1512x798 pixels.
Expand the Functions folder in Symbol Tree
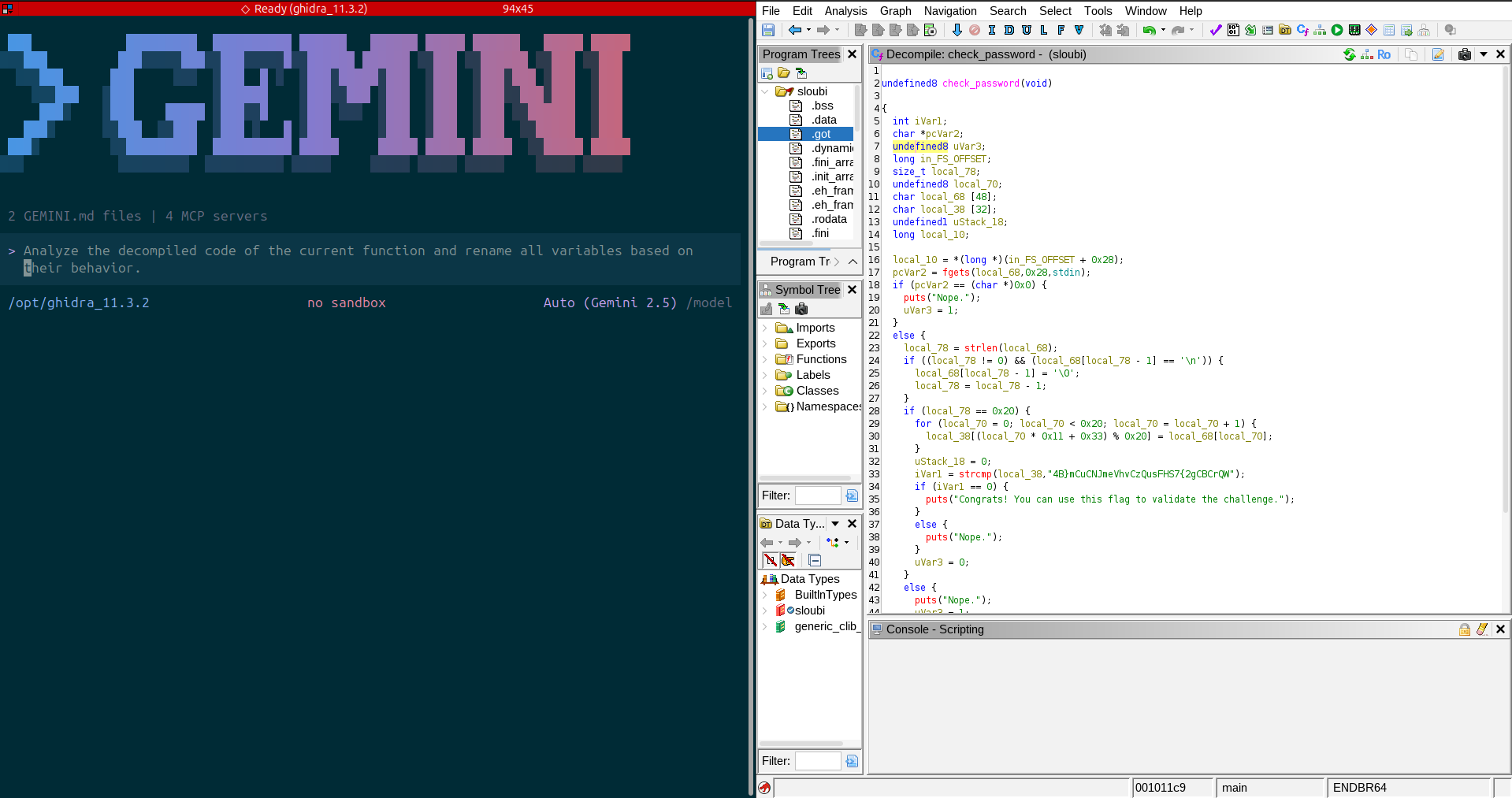(765, 359)
